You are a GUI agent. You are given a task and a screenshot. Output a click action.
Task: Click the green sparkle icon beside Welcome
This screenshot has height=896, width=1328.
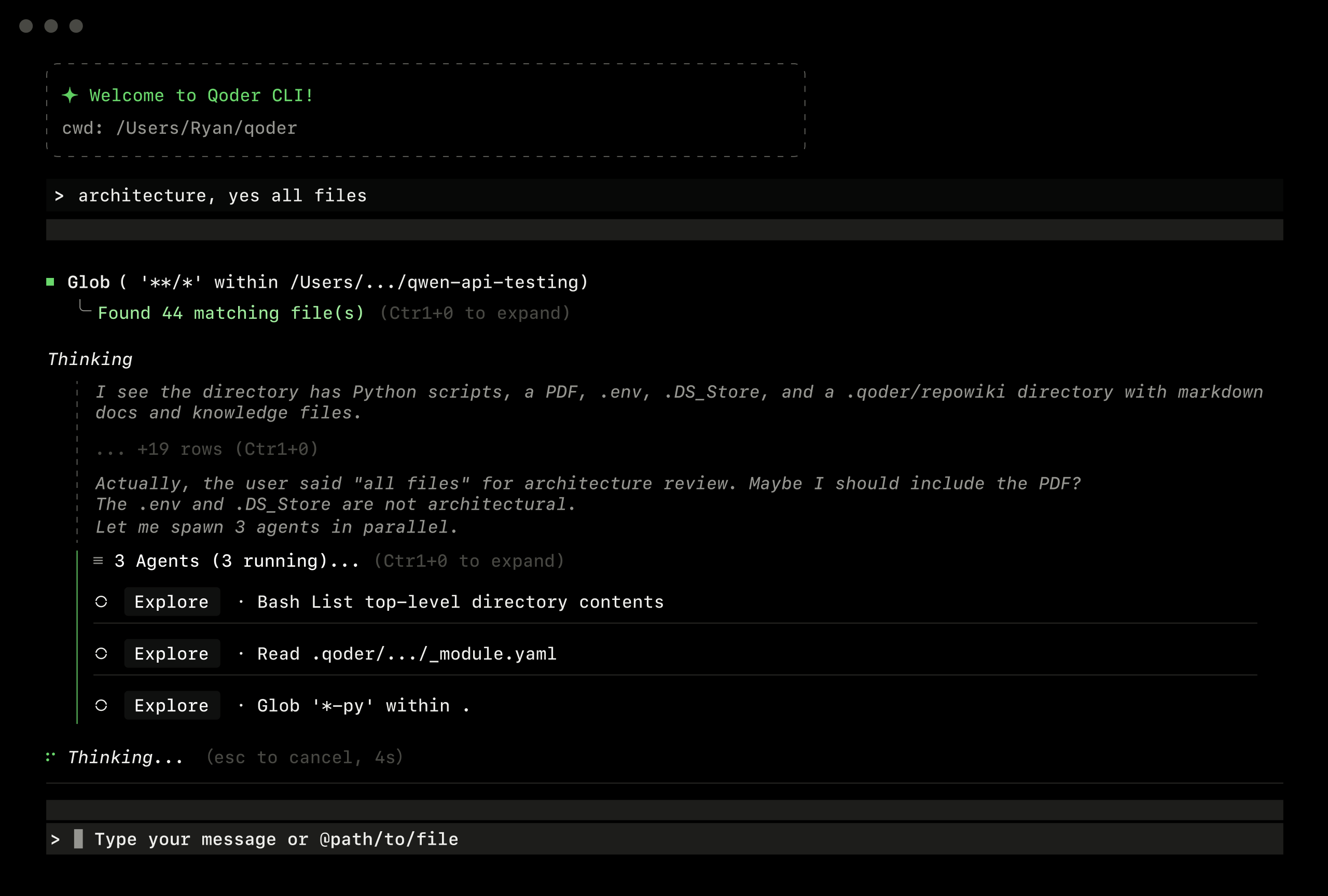70,95
